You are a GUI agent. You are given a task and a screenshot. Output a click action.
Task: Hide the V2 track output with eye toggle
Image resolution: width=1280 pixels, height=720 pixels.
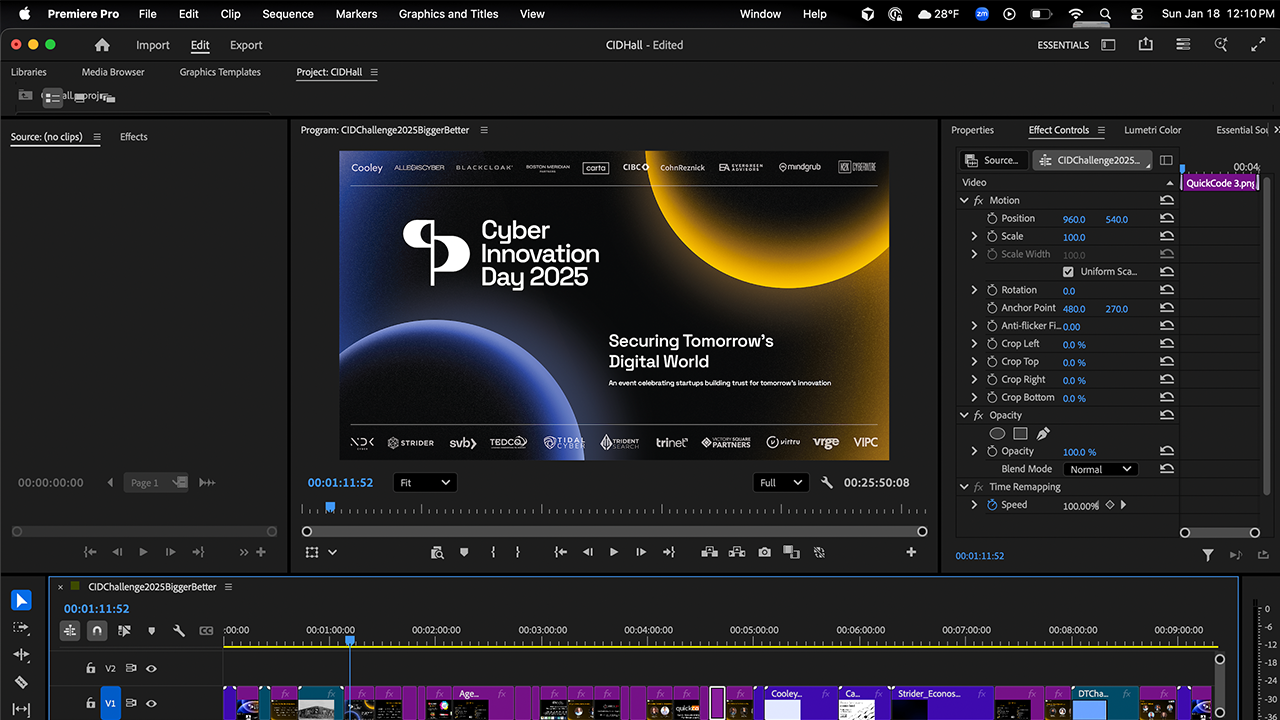click(151, 668)
